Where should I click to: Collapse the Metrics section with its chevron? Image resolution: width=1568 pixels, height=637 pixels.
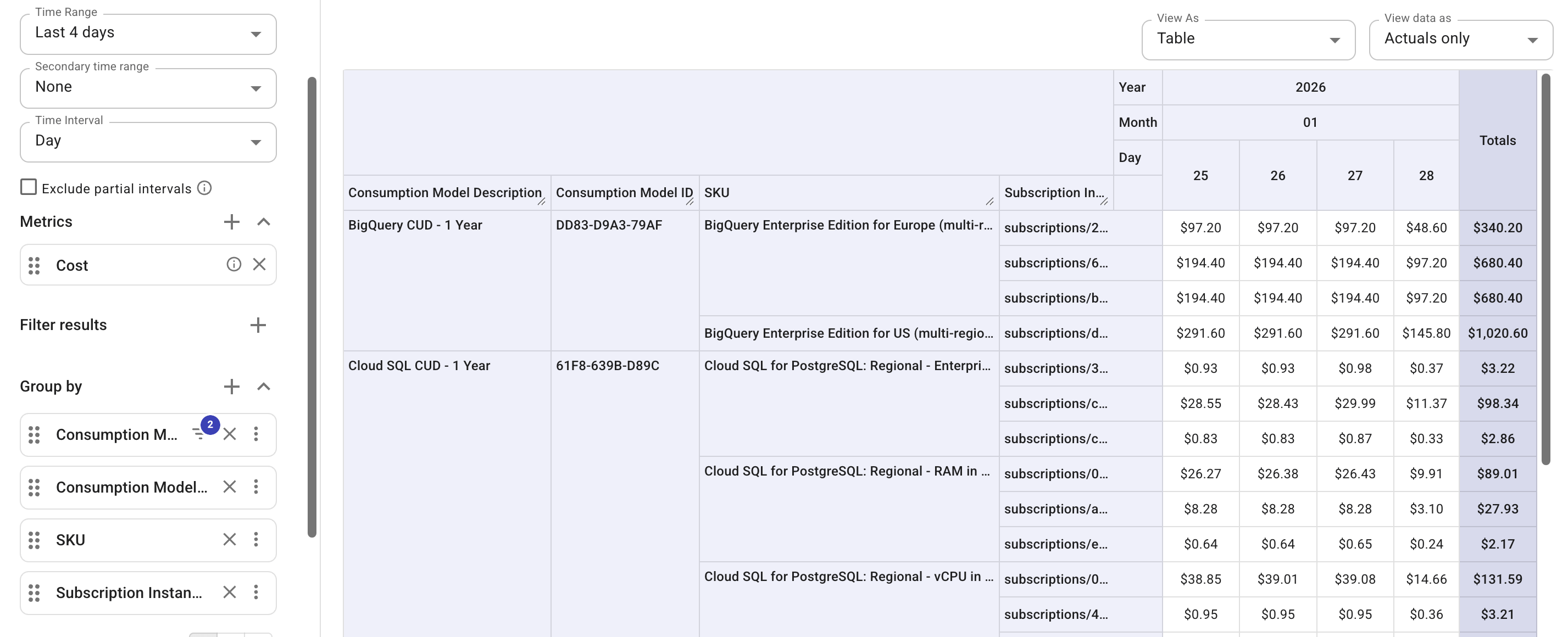click(264, 221)
